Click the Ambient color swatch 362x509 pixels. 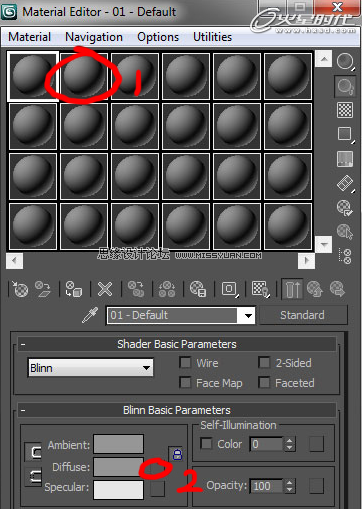119,444
